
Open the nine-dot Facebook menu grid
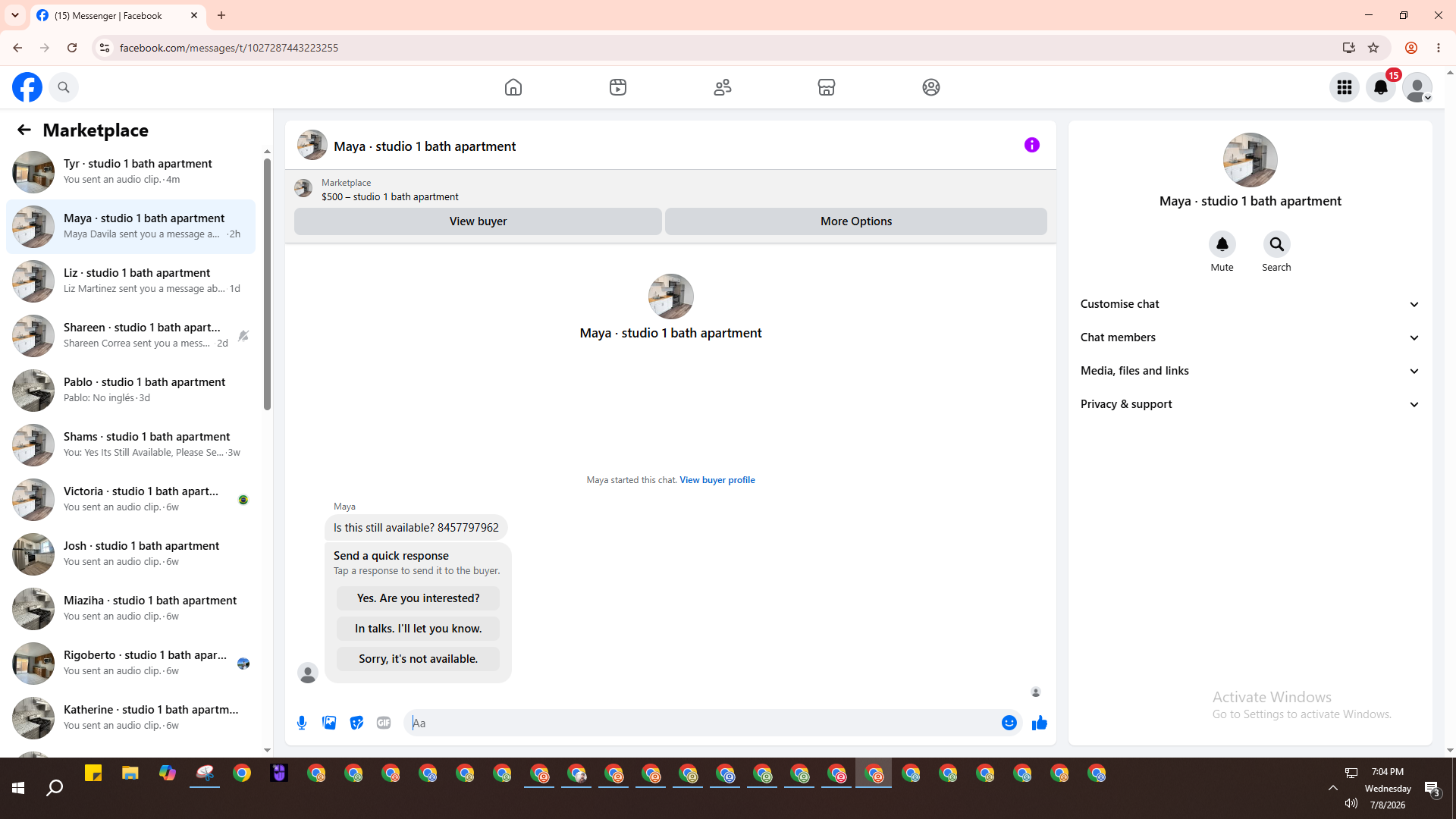[x=1345, y=87]
